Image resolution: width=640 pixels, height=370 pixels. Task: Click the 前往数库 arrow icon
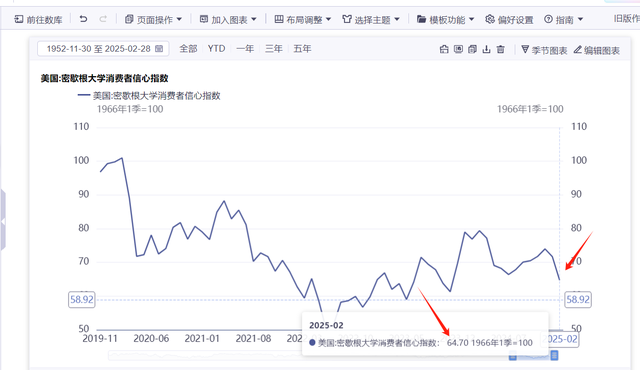tap(18, 19)
